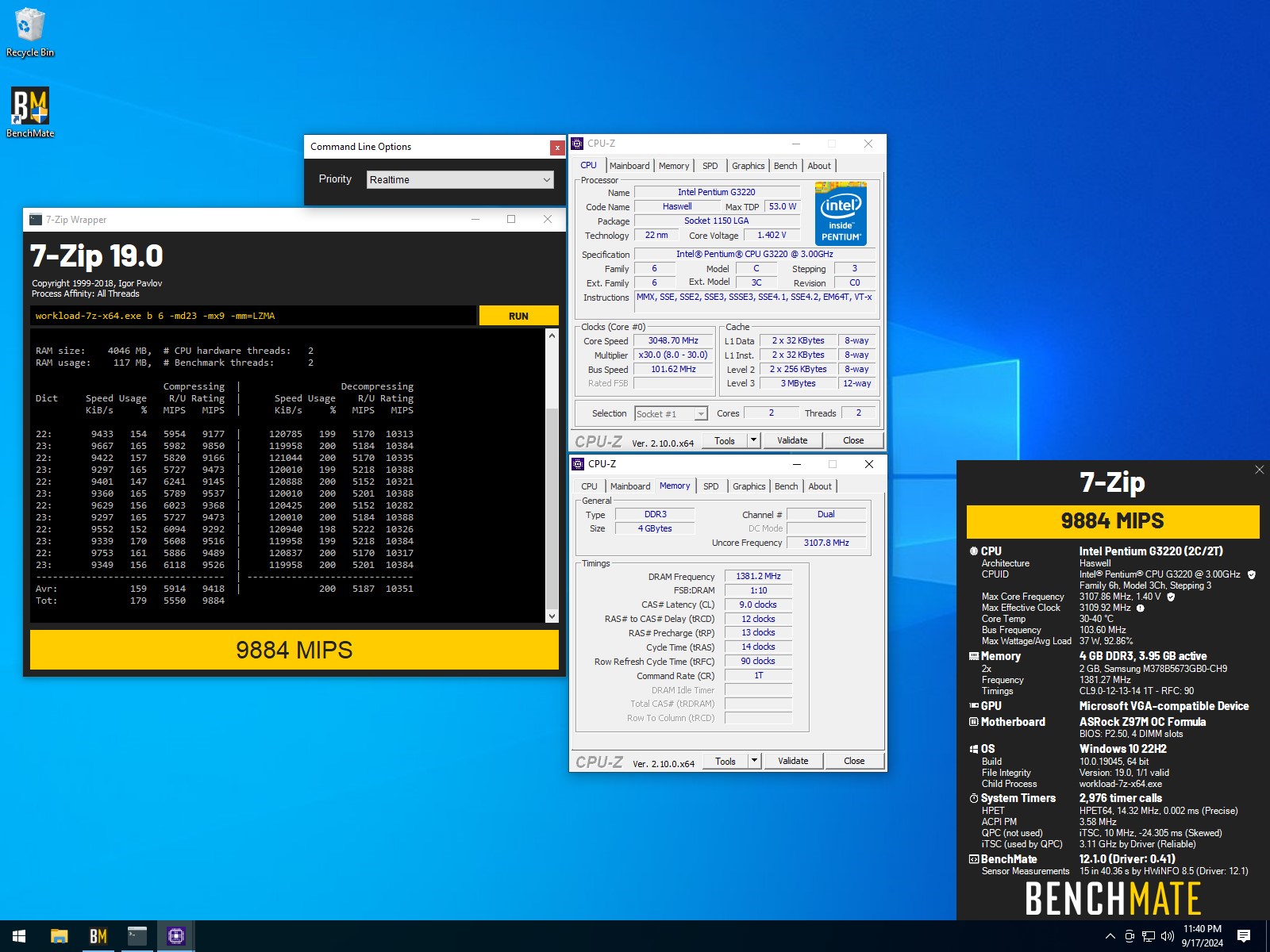Click the 9884 MIPS score in BenchMate panel
Screen dimensions: 1270x952
[x=1113, y=521]
